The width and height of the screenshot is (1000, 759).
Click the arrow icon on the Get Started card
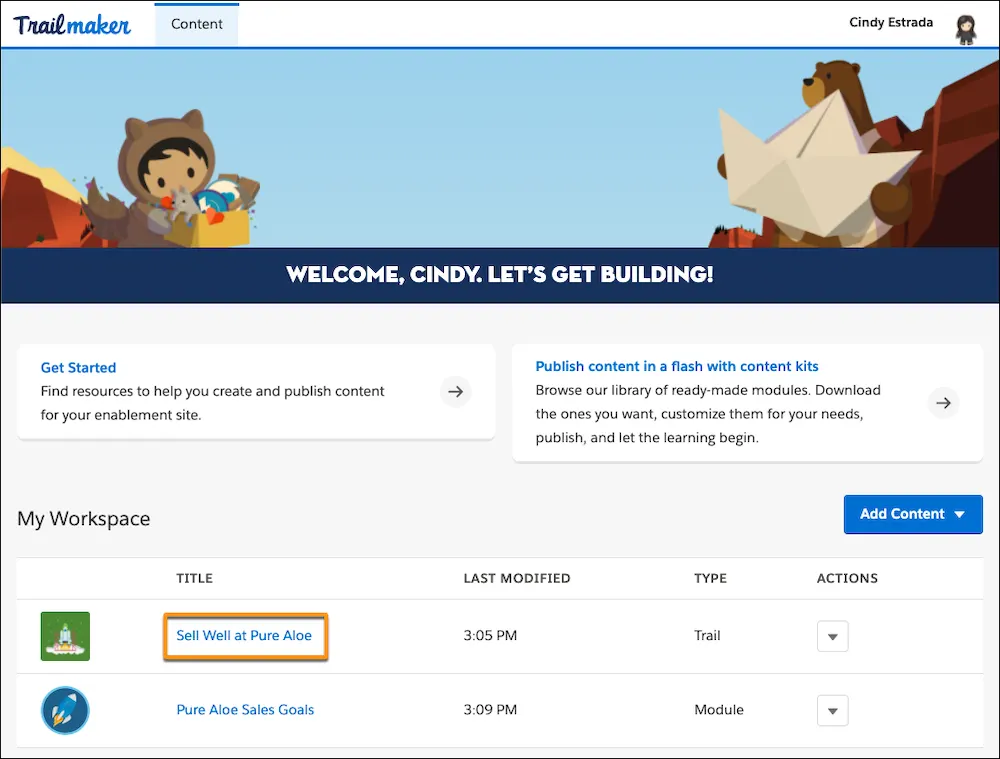click(456, 392)
